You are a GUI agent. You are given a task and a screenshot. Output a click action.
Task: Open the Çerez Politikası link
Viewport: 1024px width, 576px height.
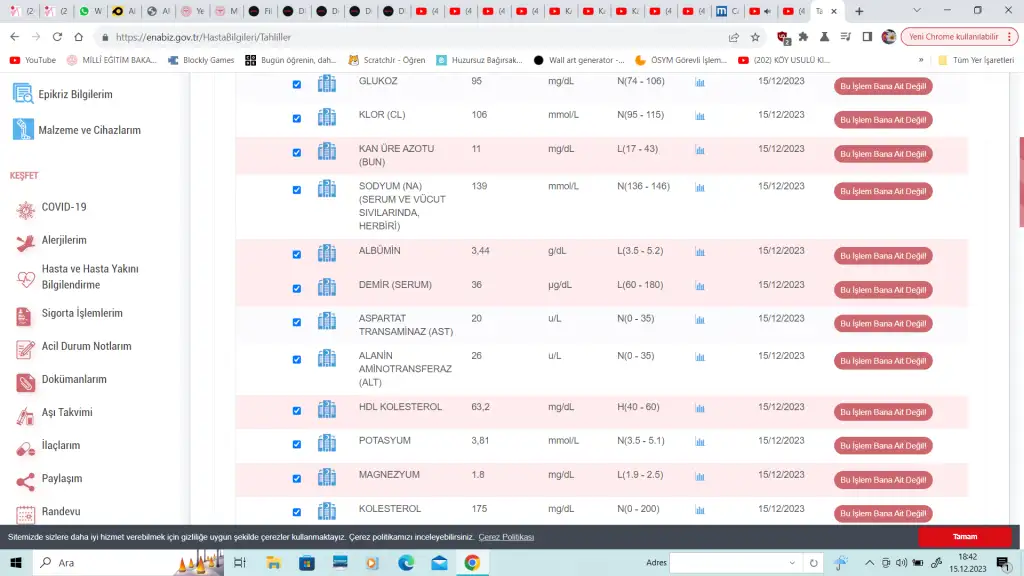pyautogui.click(x=506, y=537)
